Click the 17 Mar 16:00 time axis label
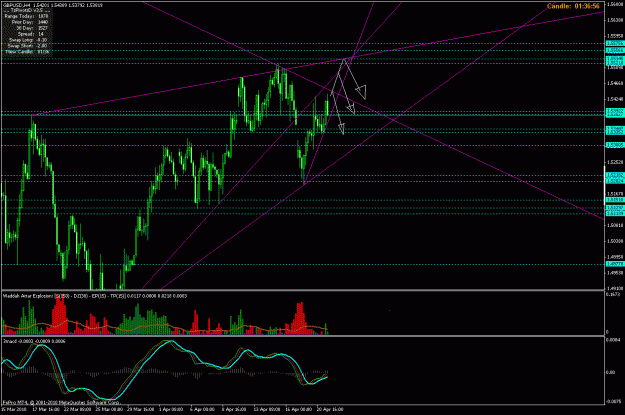The image size is (625, 415). click(x=44, y=409)
